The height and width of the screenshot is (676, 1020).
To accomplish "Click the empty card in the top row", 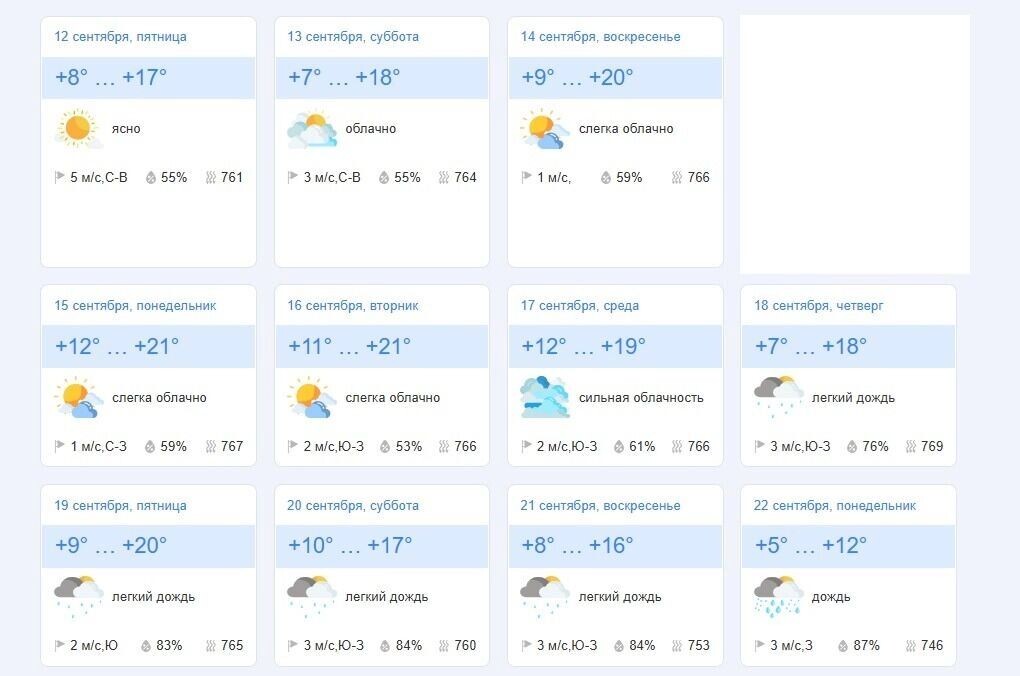I will click(854, 141).
